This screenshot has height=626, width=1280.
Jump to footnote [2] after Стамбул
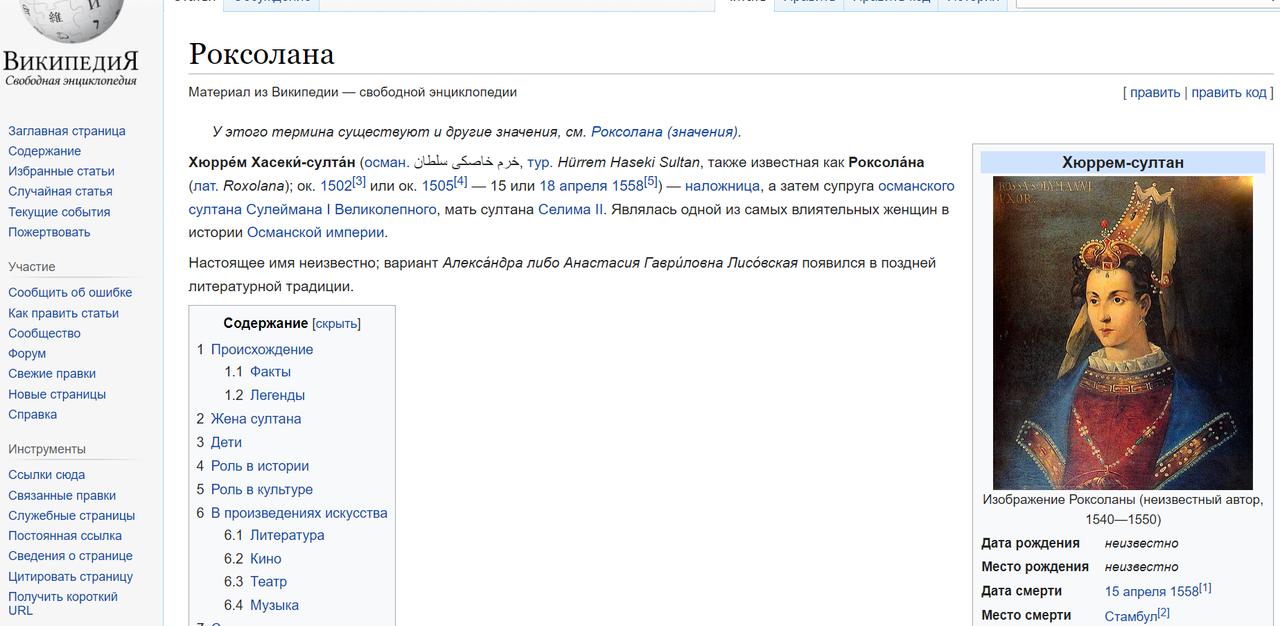pyautogui.click(x=1163, y=612)
